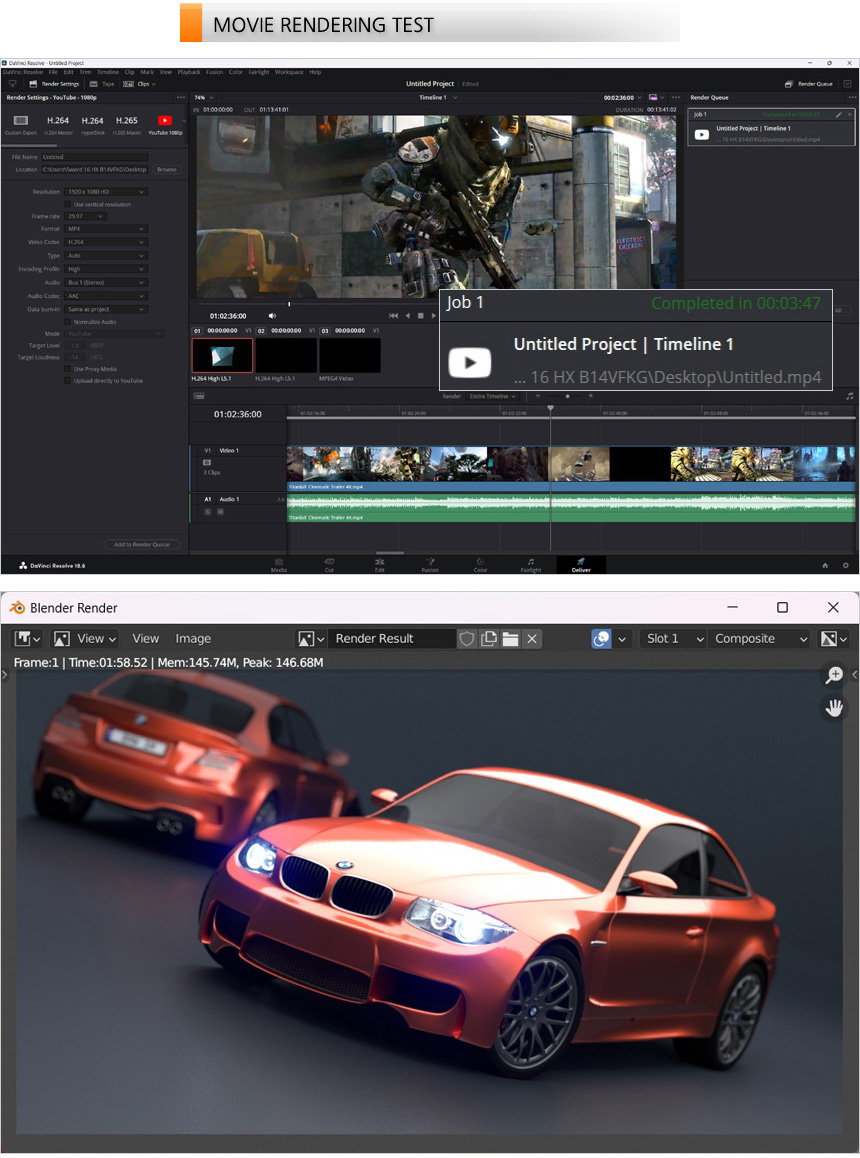Click the Render Queue toolbar button
This screenshot has width=860, height=1158.
809,84
